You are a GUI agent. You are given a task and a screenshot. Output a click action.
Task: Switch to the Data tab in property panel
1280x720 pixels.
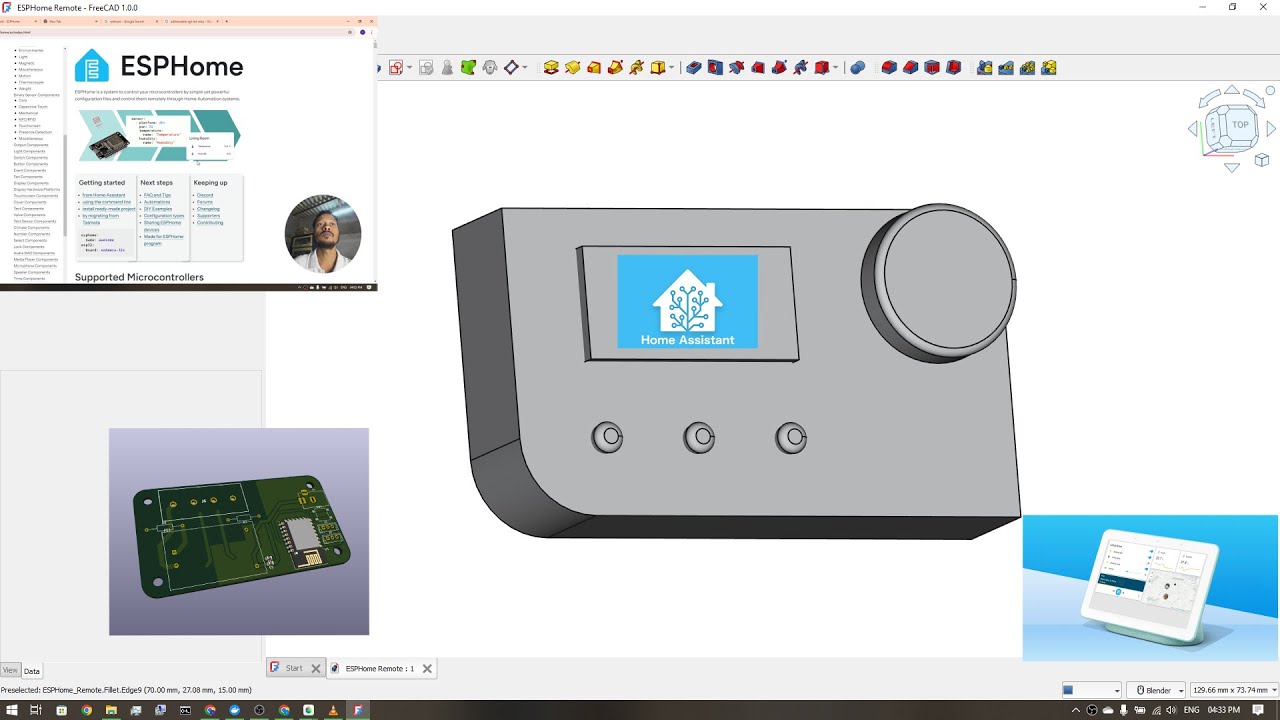tap(32, 671)
